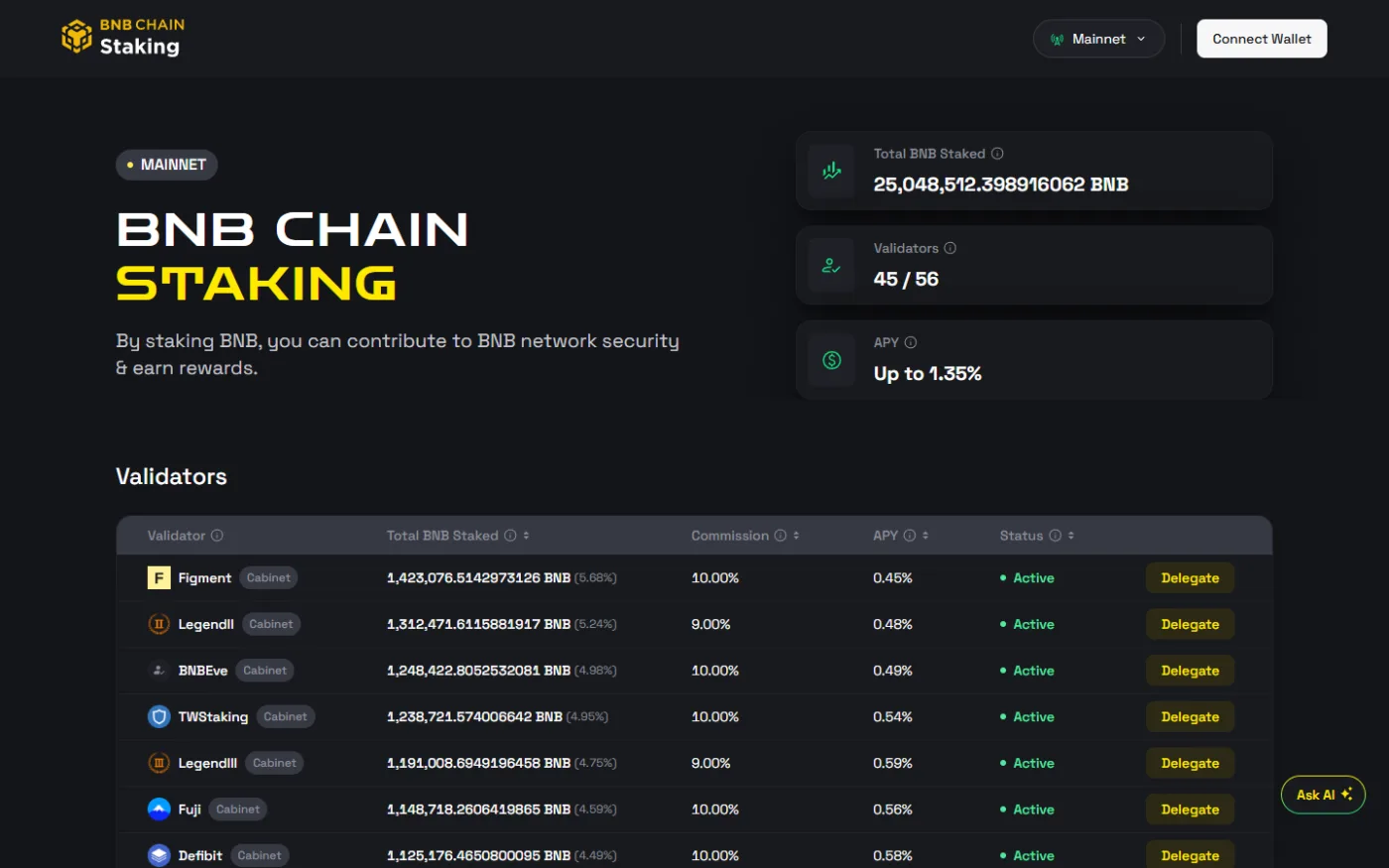The image size is (1389, 868).
Task: Open the Defibit validator name
Action: pos(200,855)
